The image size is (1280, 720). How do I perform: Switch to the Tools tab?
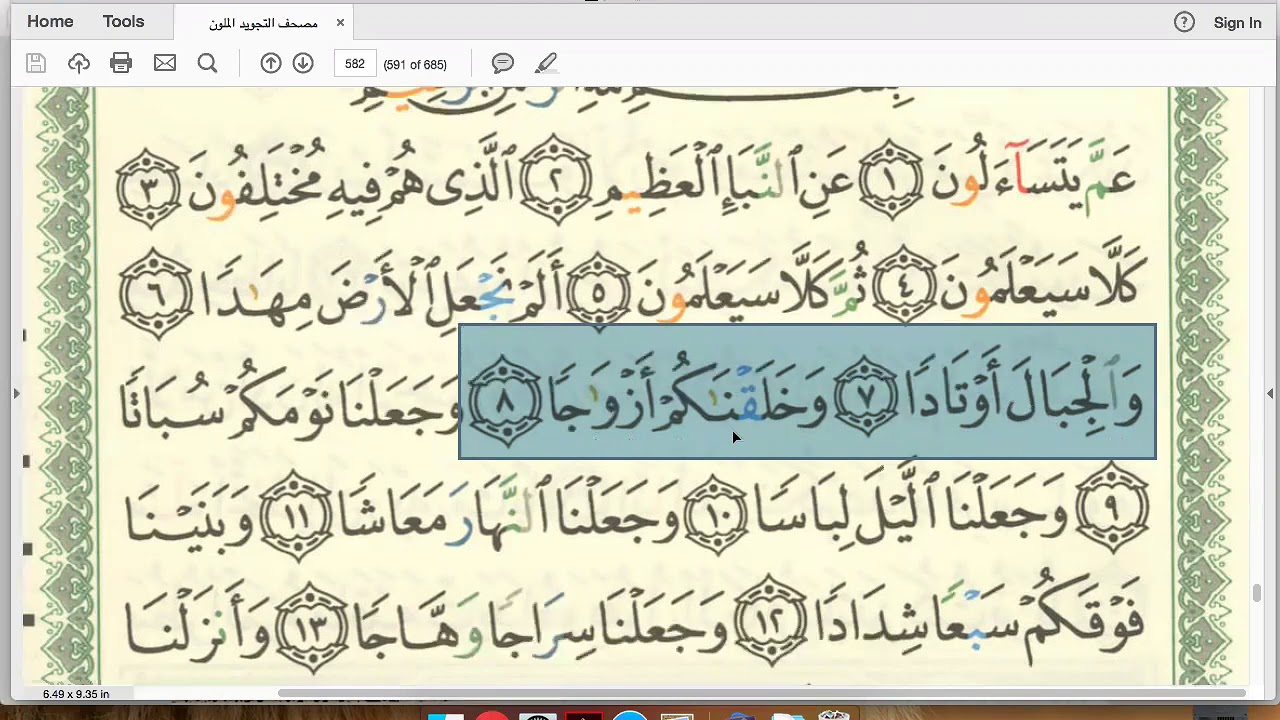click(x=123, y=22)
